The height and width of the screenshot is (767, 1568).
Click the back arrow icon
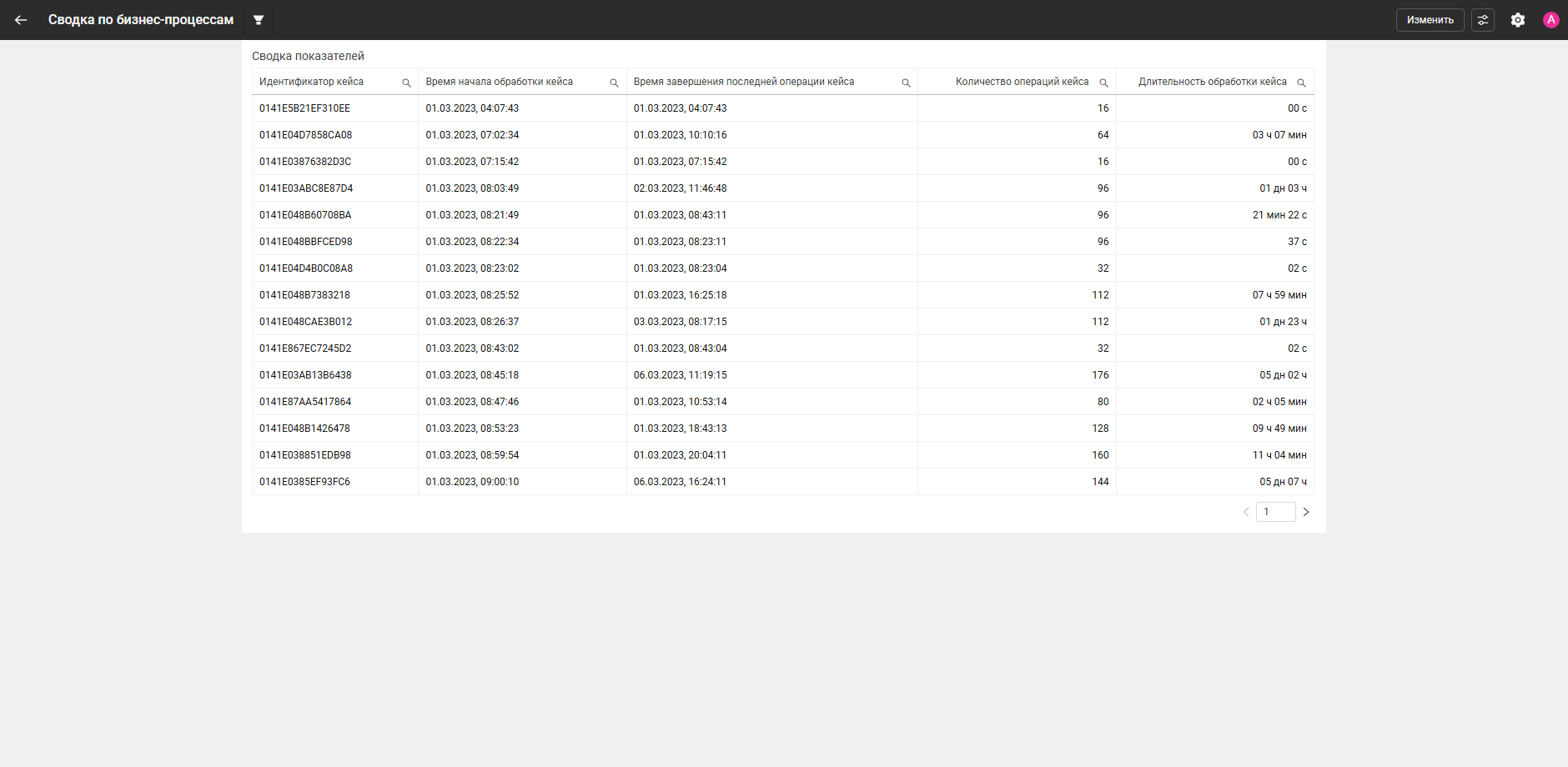21,20
